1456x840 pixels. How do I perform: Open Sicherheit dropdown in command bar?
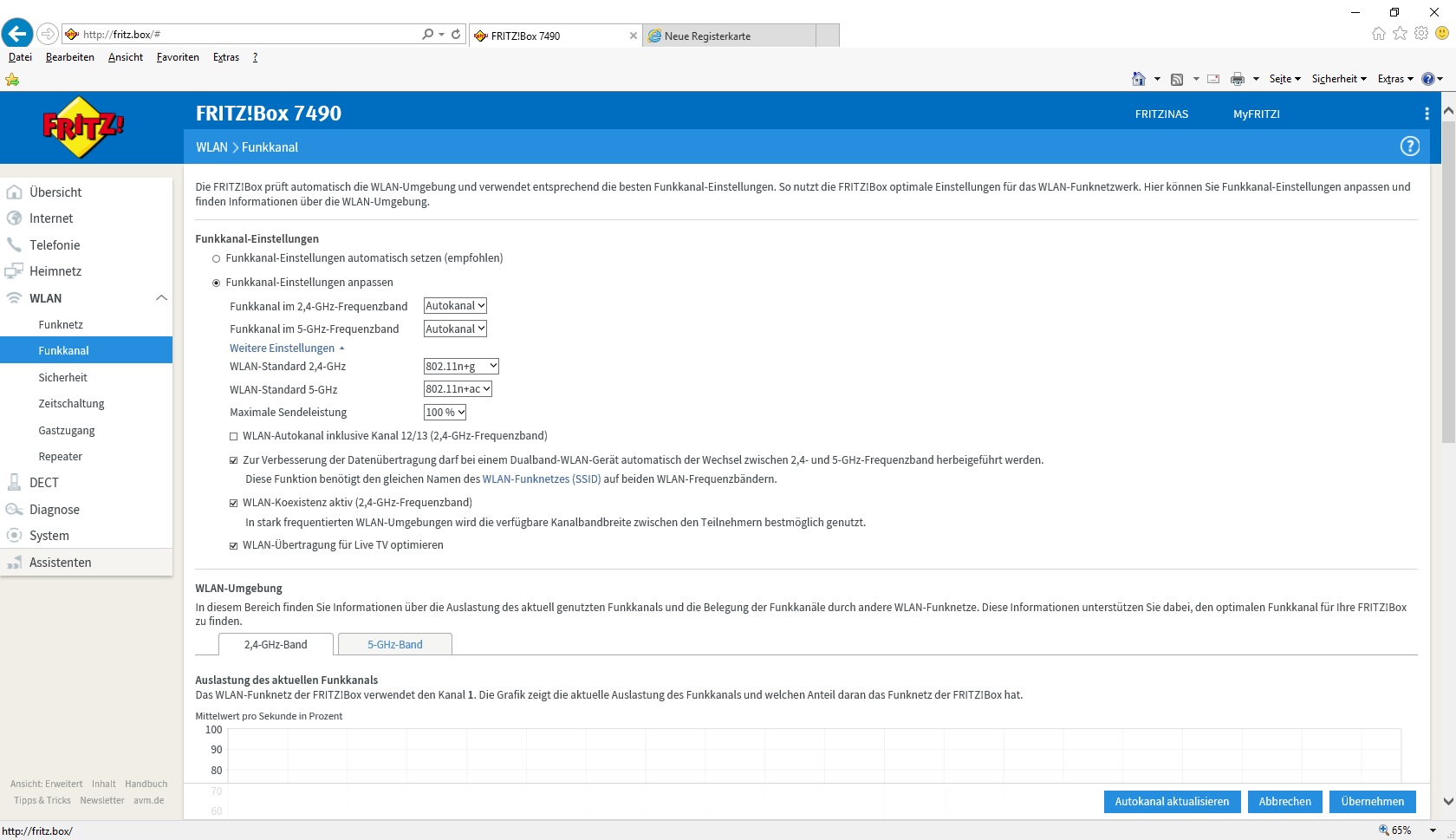click(1339, 79)
